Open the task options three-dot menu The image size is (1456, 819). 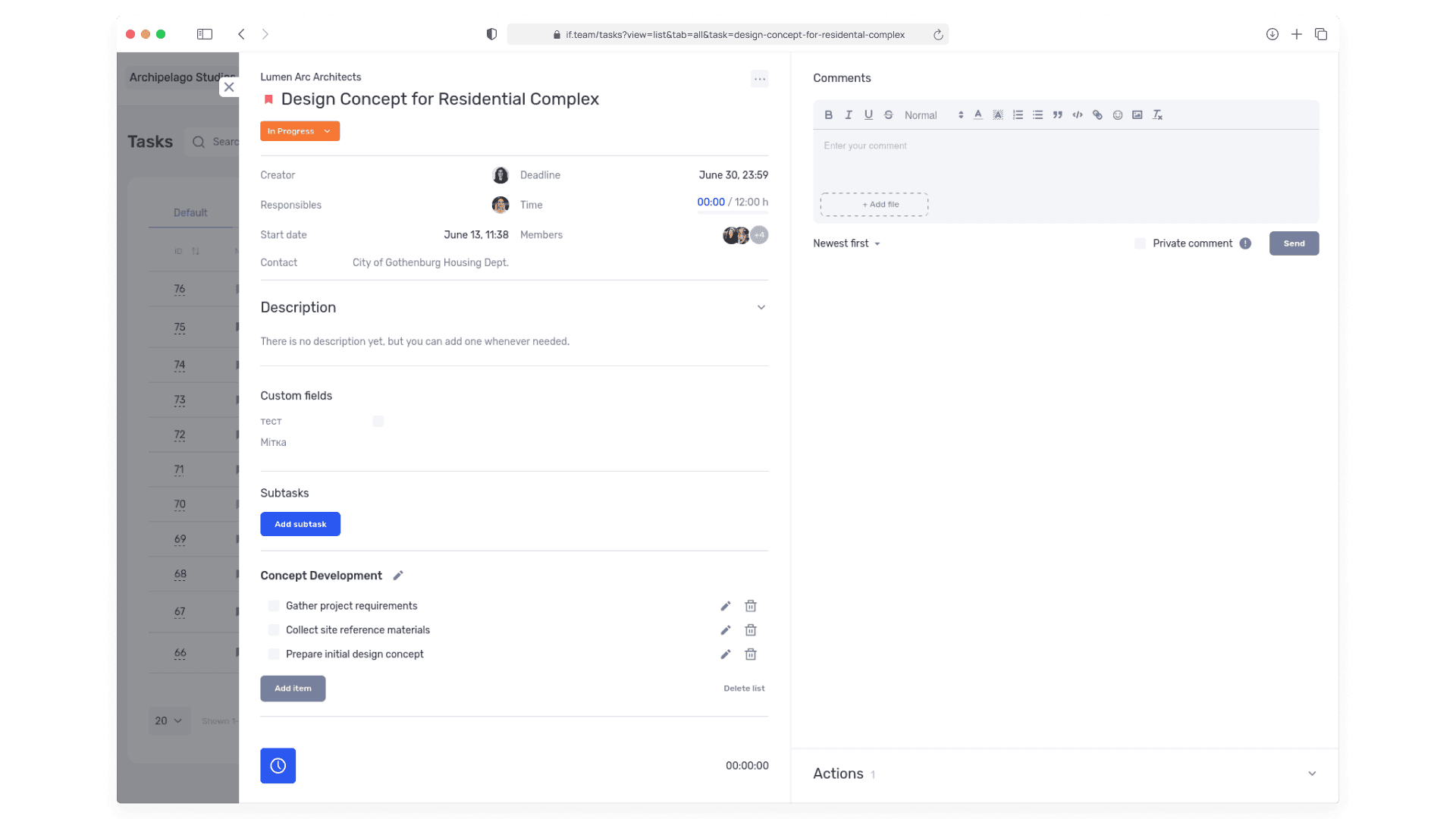pyautogui.click(x=760, y=79)
